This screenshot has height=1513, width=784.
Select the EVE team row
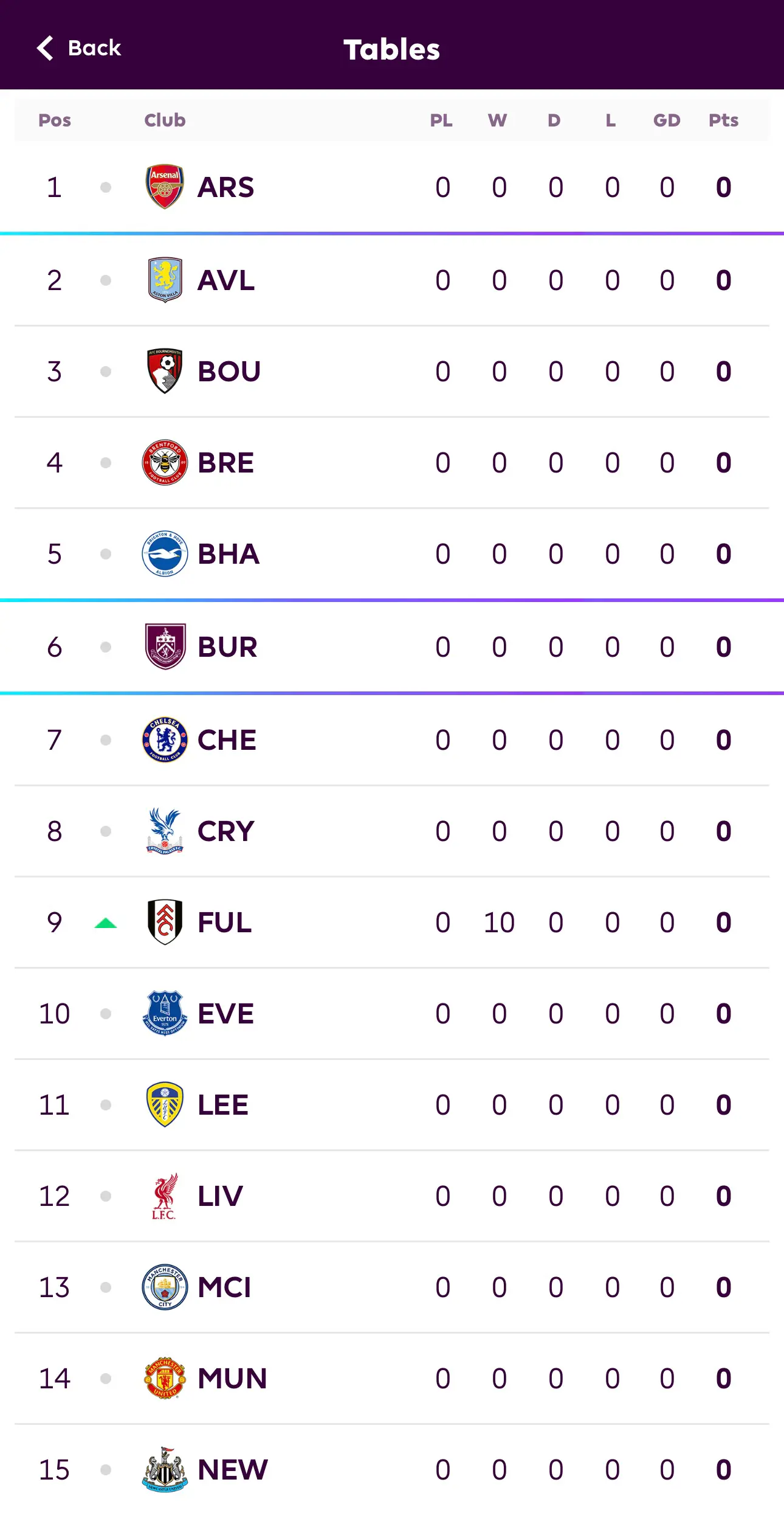pyautogui.click(x=392, y=1014)
